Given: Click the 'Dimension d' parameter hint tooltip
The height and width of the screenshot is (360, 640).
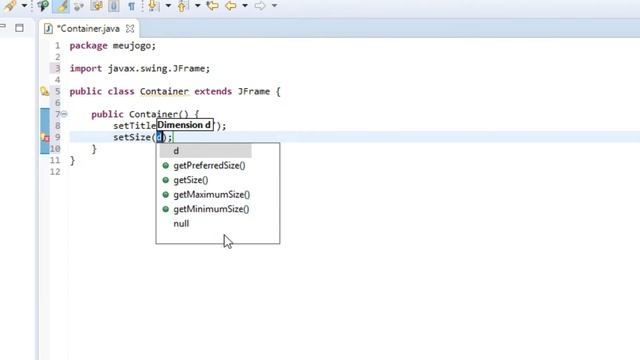Looking at the screenshot, I should click(x=185, y=125).
